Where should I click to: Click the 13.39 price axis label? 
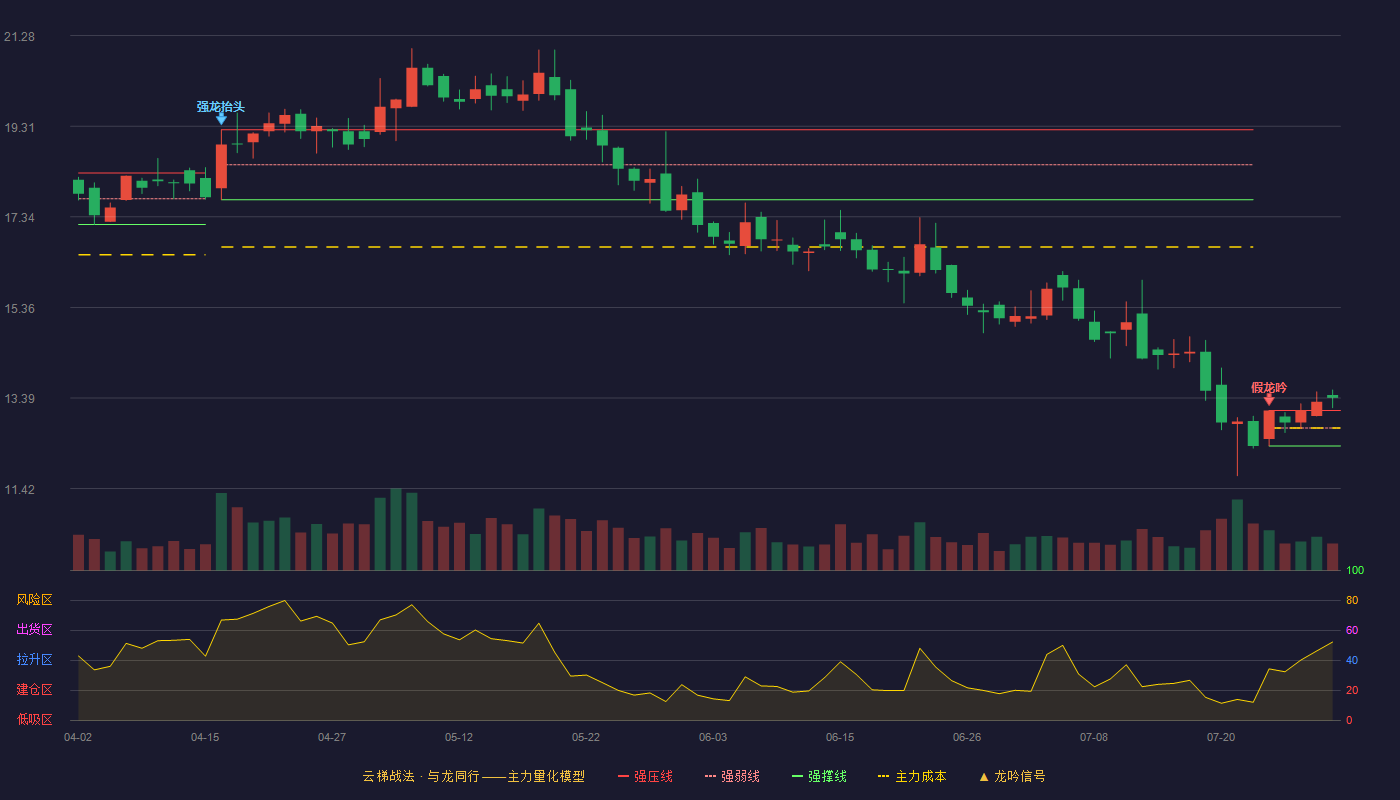[19, 399]
